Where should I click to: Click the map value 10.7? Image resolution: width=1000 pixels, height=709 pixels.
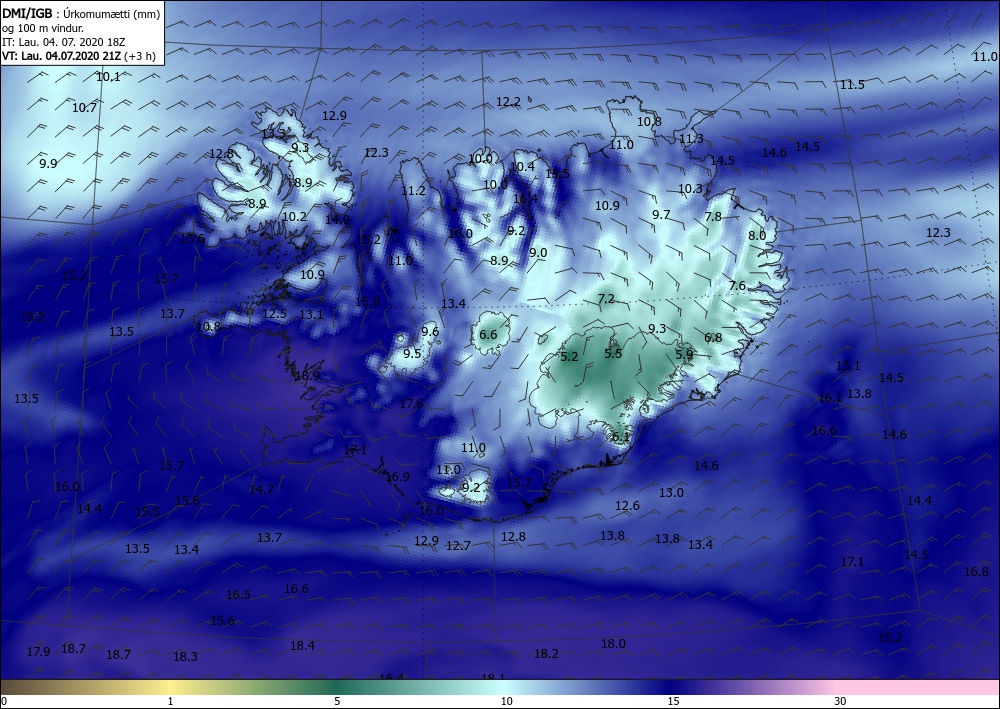pyautogui.click(x=84, y=108)
